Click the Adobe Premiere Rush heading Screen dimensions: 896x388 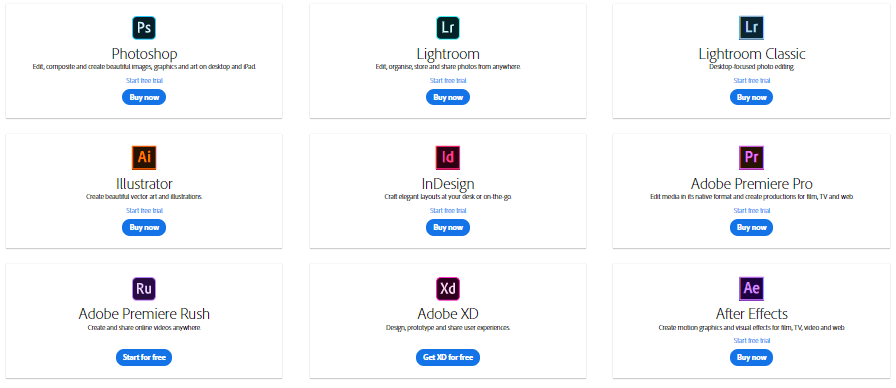(x=144, y=314)
